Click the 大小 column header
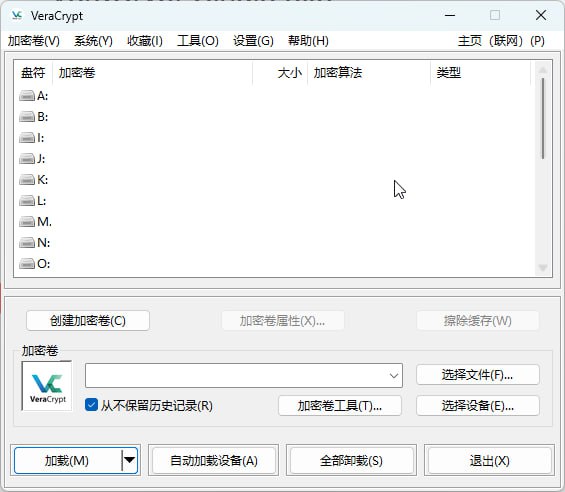This screenshot has width=565, height=492. pos(280,73)
